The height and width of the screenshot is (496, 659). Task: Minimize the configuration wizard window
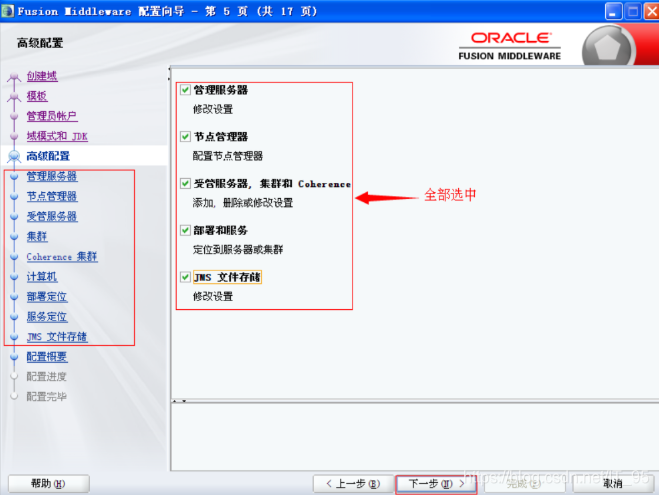pyautogui.click(x=614, y=11)
